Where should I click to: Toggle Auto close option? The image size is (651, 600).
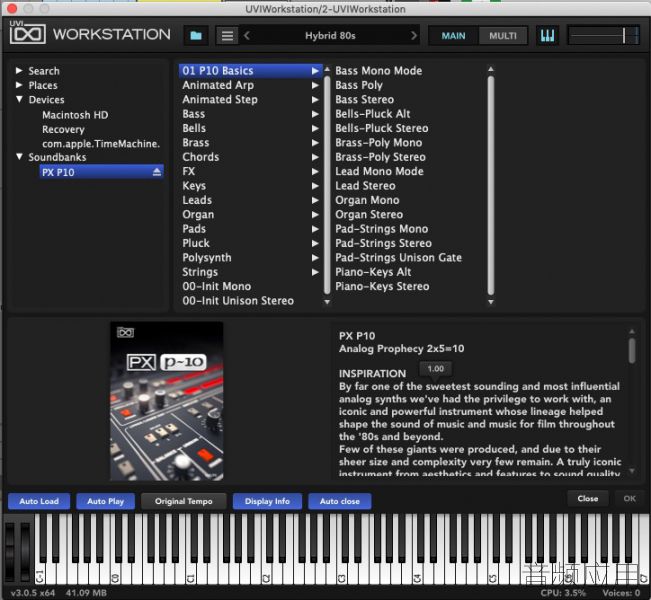(x=340, y=501)
